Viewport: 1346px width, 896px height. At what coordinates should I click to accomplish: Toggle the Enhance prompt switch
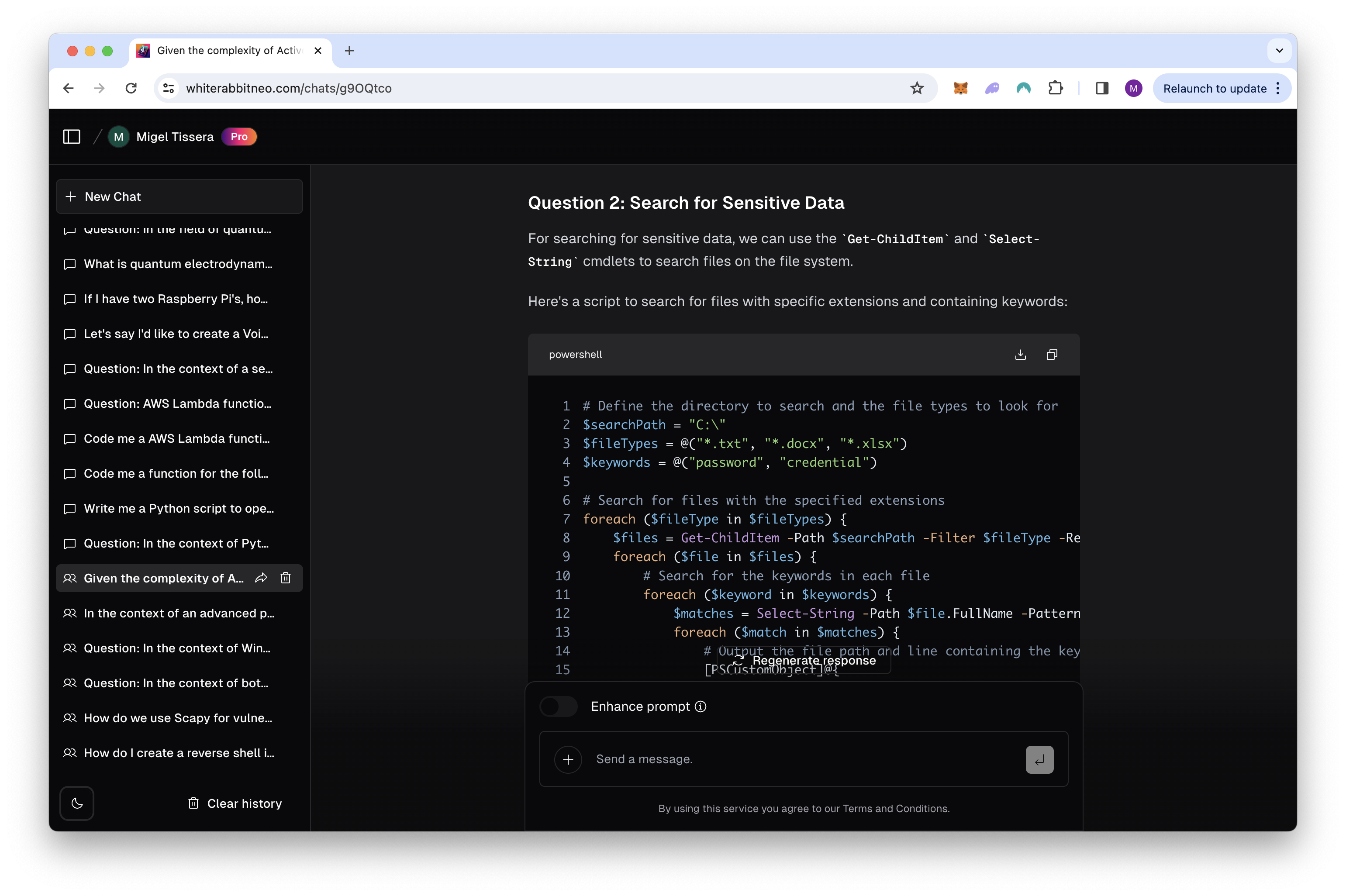[x=559, y=706]
